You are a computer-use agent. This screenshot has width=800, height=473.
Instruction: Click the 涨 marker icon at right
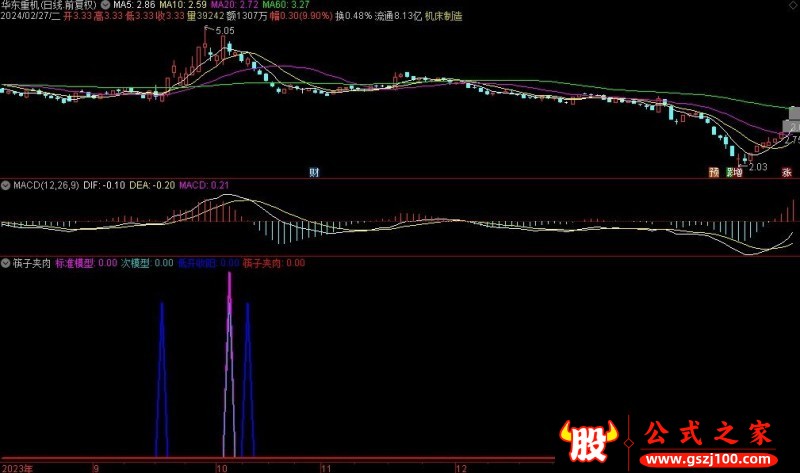coord(787,172)
